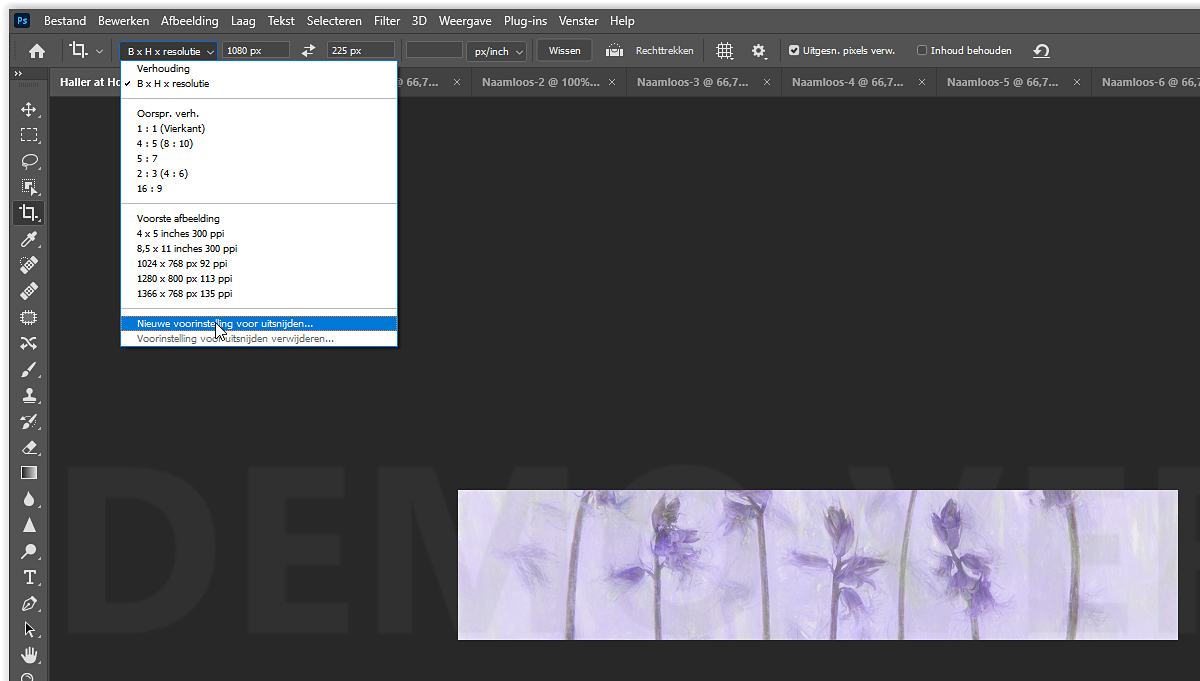
Task: Disable Uitgesn. pixels verw. checkbox
Action: pos(794,51)
